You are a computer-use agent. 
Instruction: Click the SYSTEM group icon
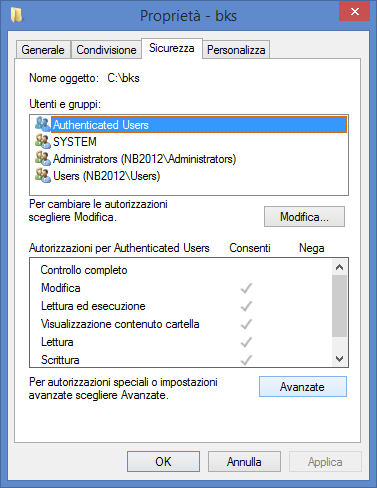click(x=43, y=141)
